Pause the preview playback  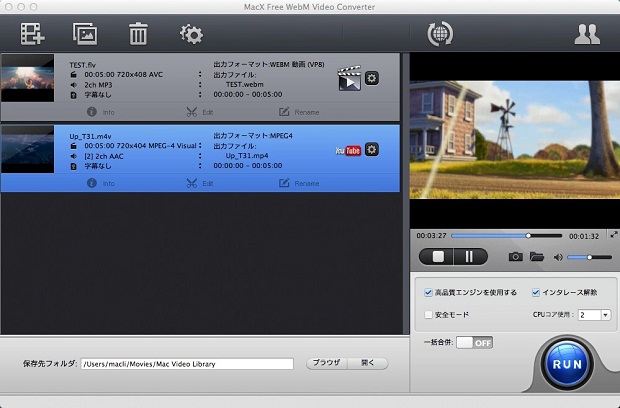pos(470,257)
